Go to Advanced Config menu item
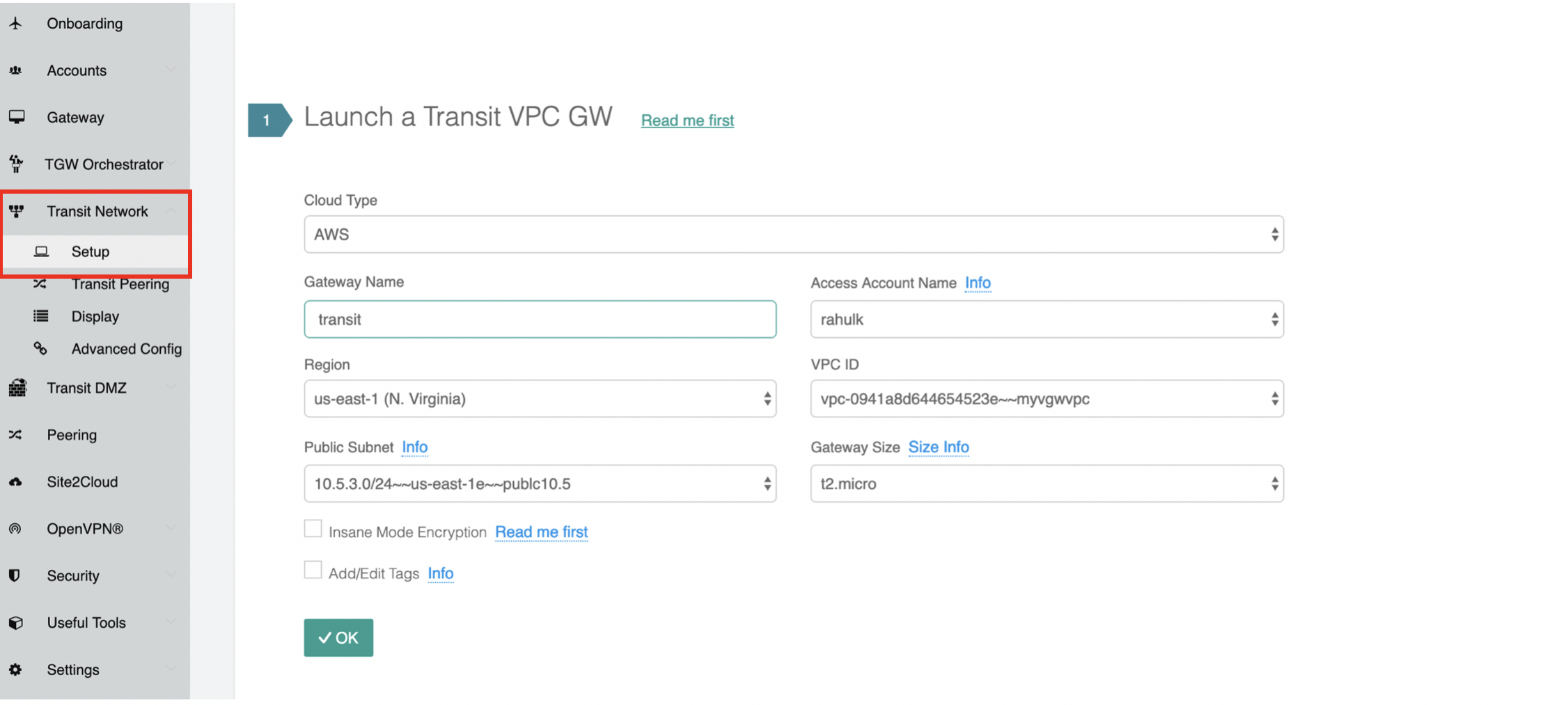This screenshot has height=705, width=1568. [126, 349]
